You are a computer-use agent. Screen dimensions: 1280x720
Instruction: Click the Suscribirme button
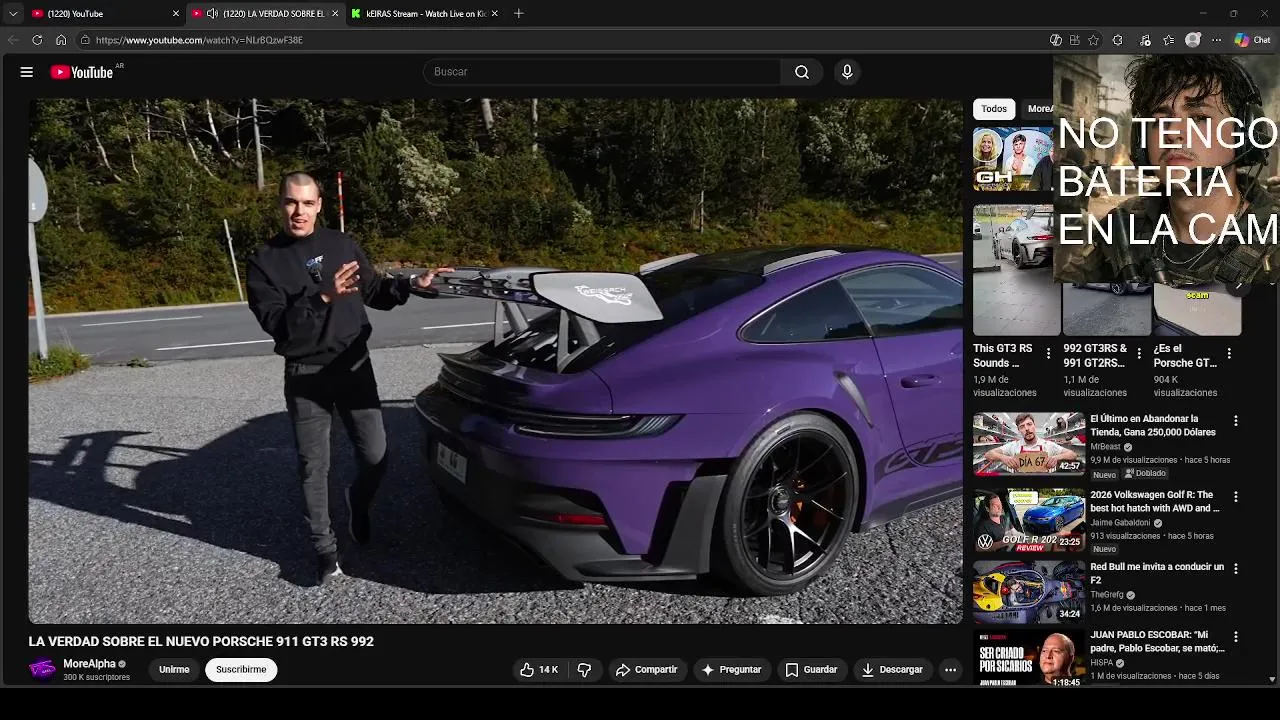[241, 670]
